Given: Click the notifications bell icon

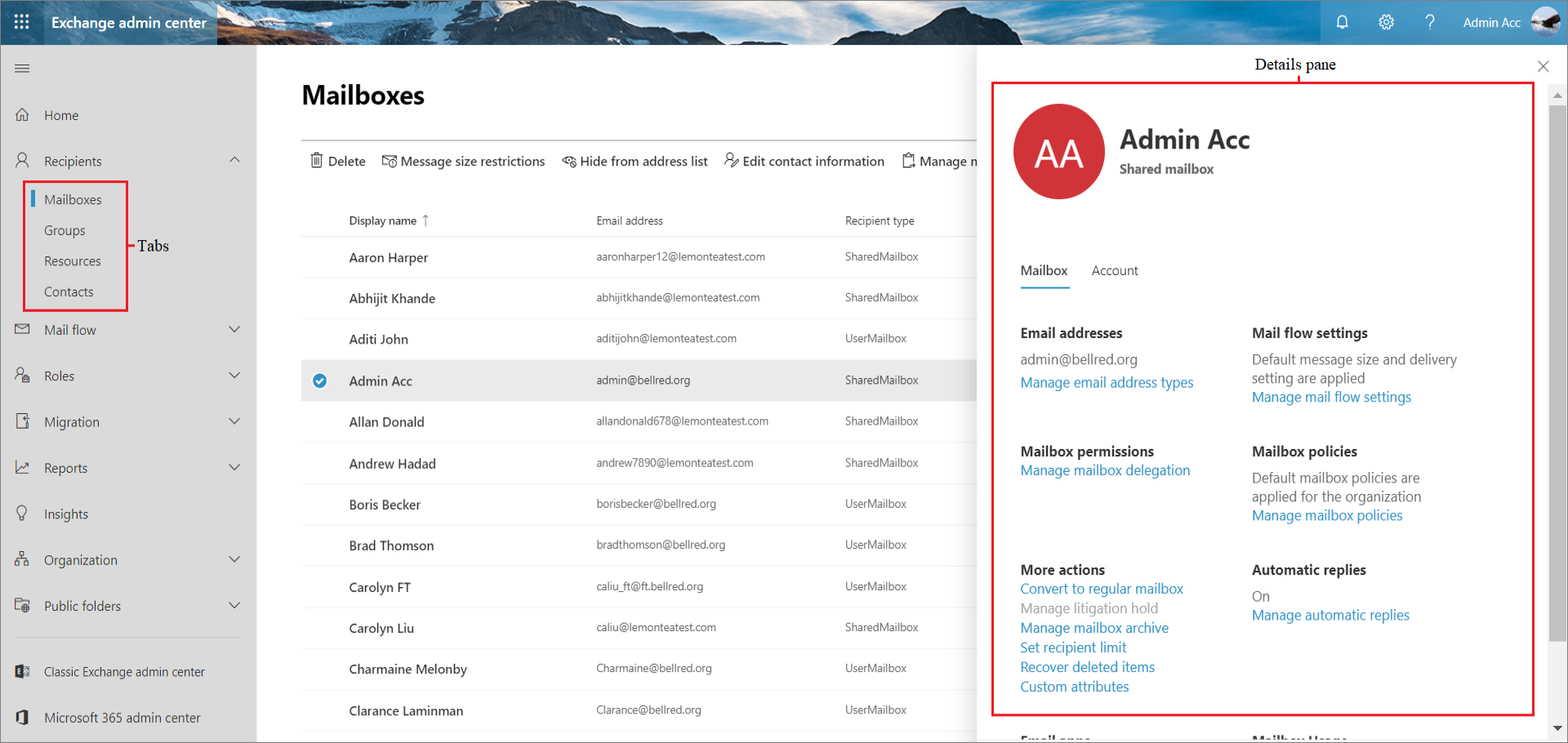Looking at the screenshot, I should point(1342,22).
